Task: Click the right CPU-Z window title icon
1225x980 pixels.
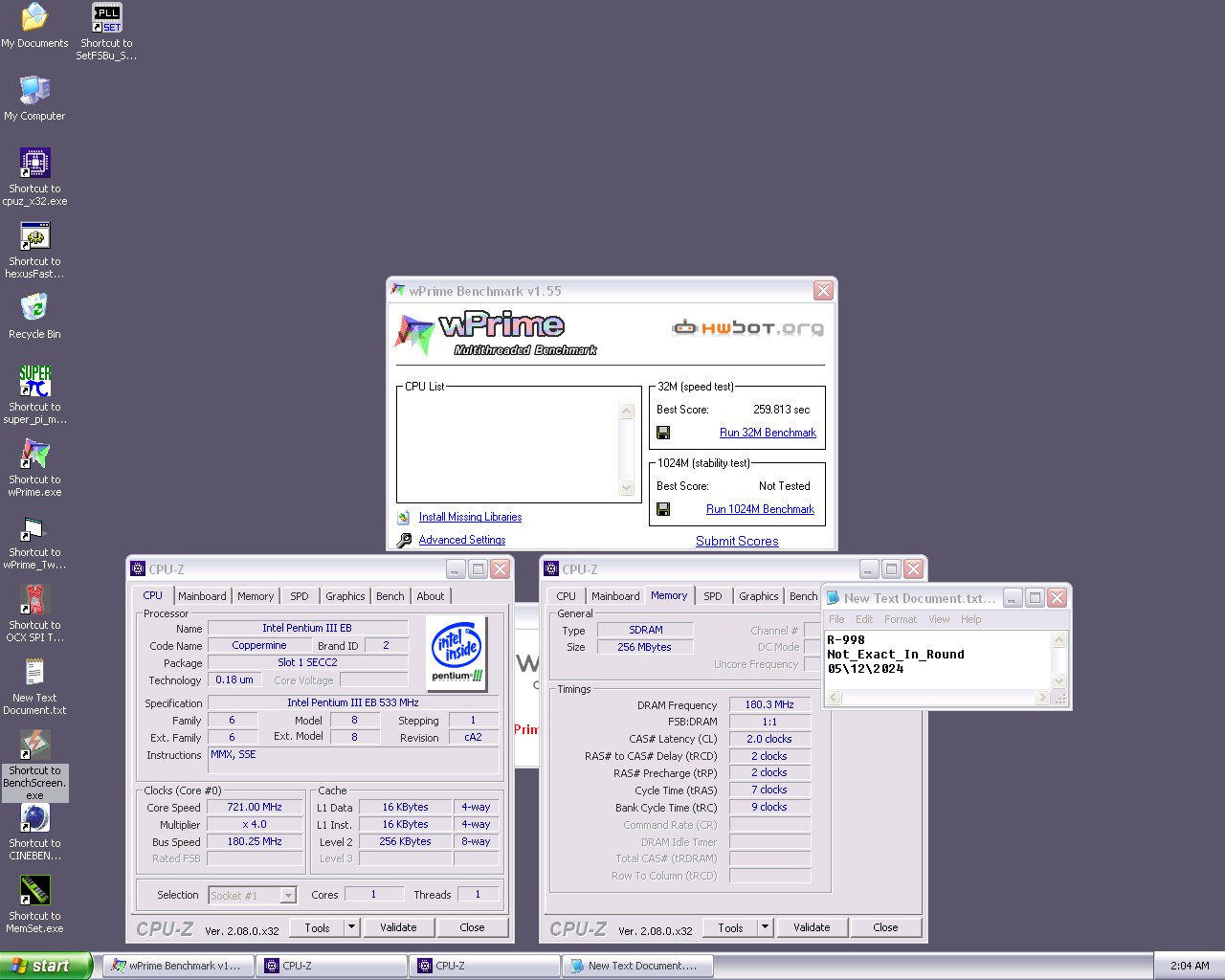Action: [x=551, y=568]
